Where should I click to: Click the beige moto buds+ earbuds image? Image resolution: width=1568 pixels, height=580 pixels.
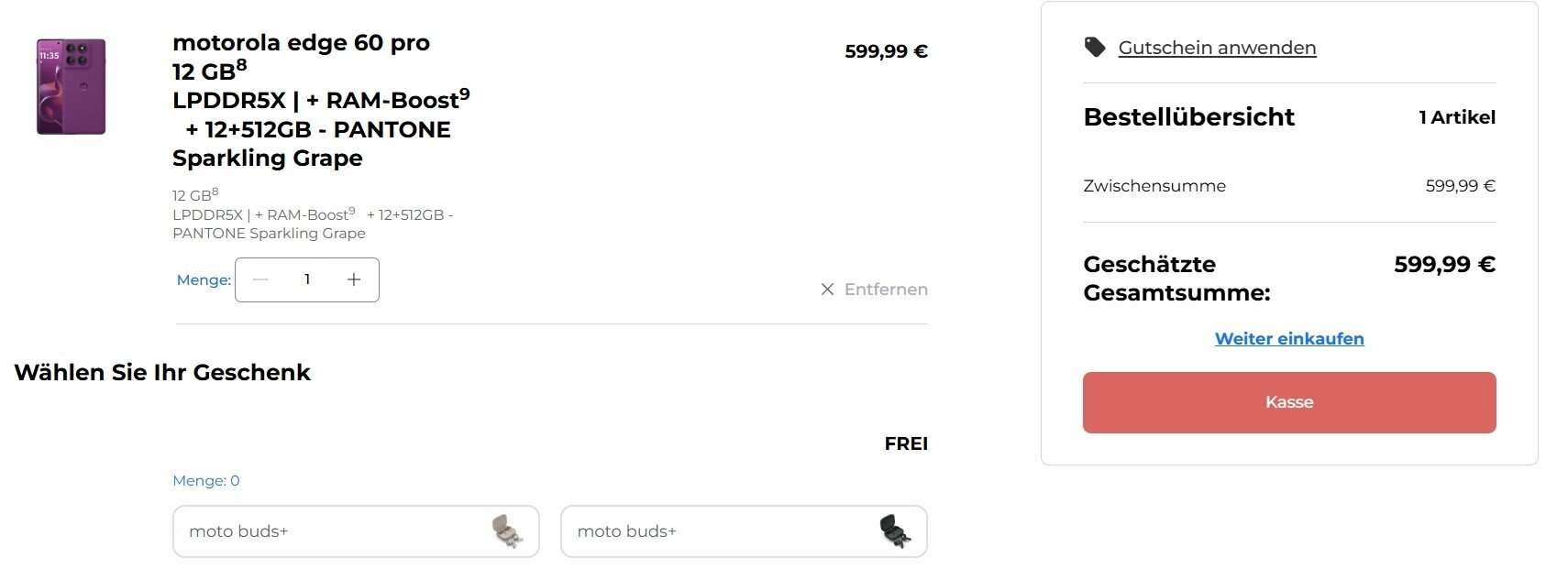pyautogui.click(x=507, y=531)
